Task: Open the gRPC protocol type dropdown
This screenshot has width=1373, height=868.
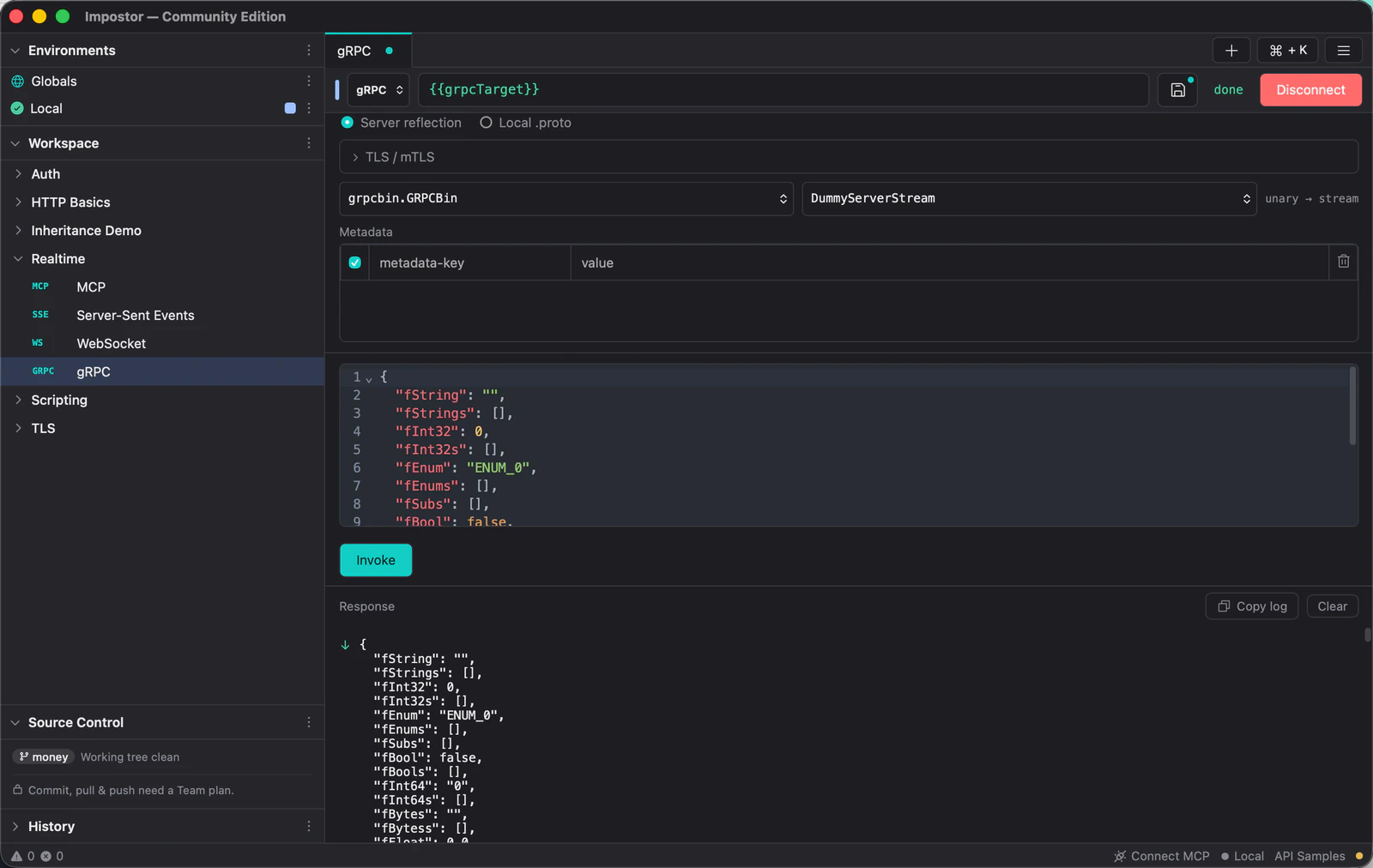Action: 378,90
